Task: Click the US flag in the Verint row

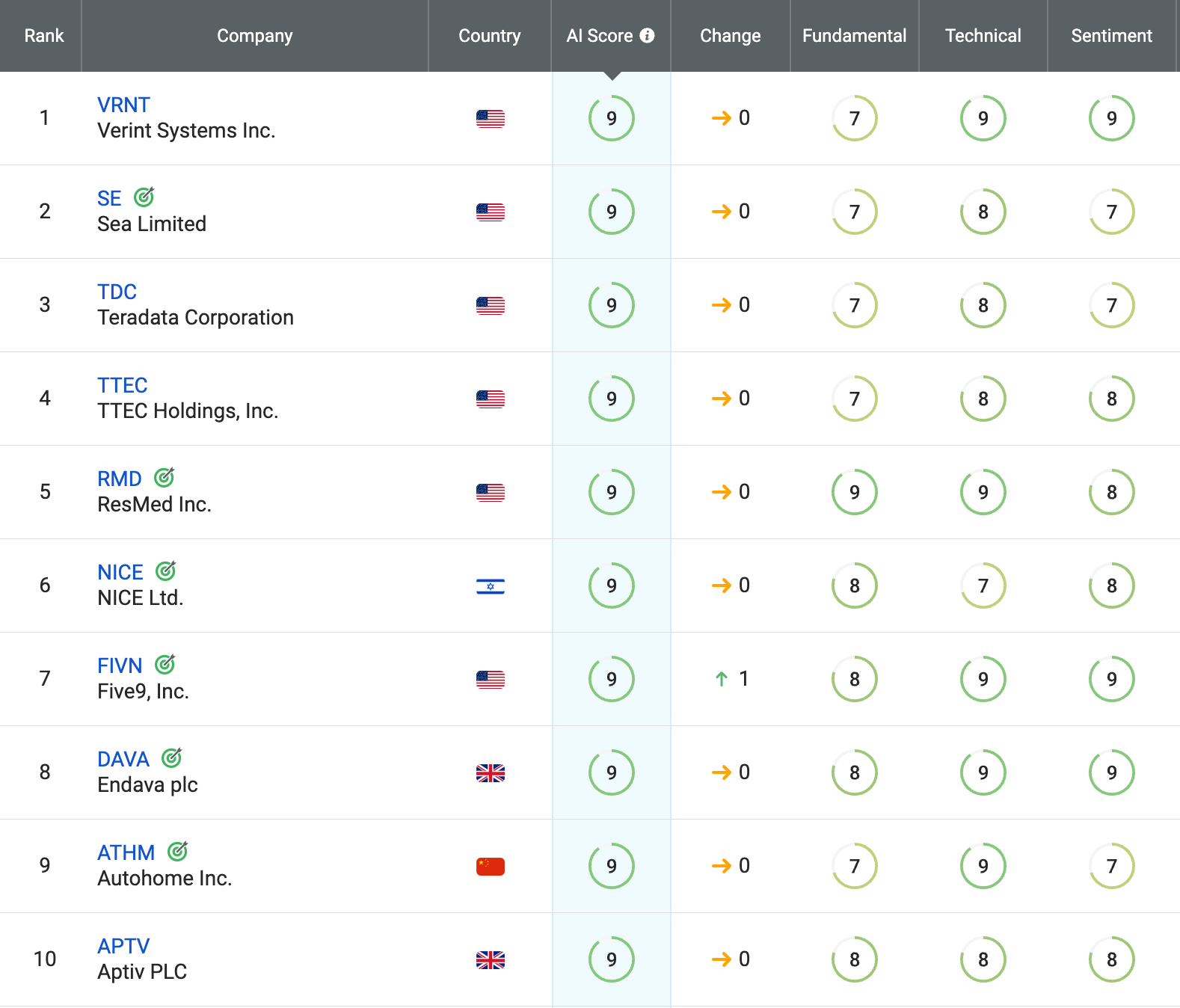Action: 491,118
